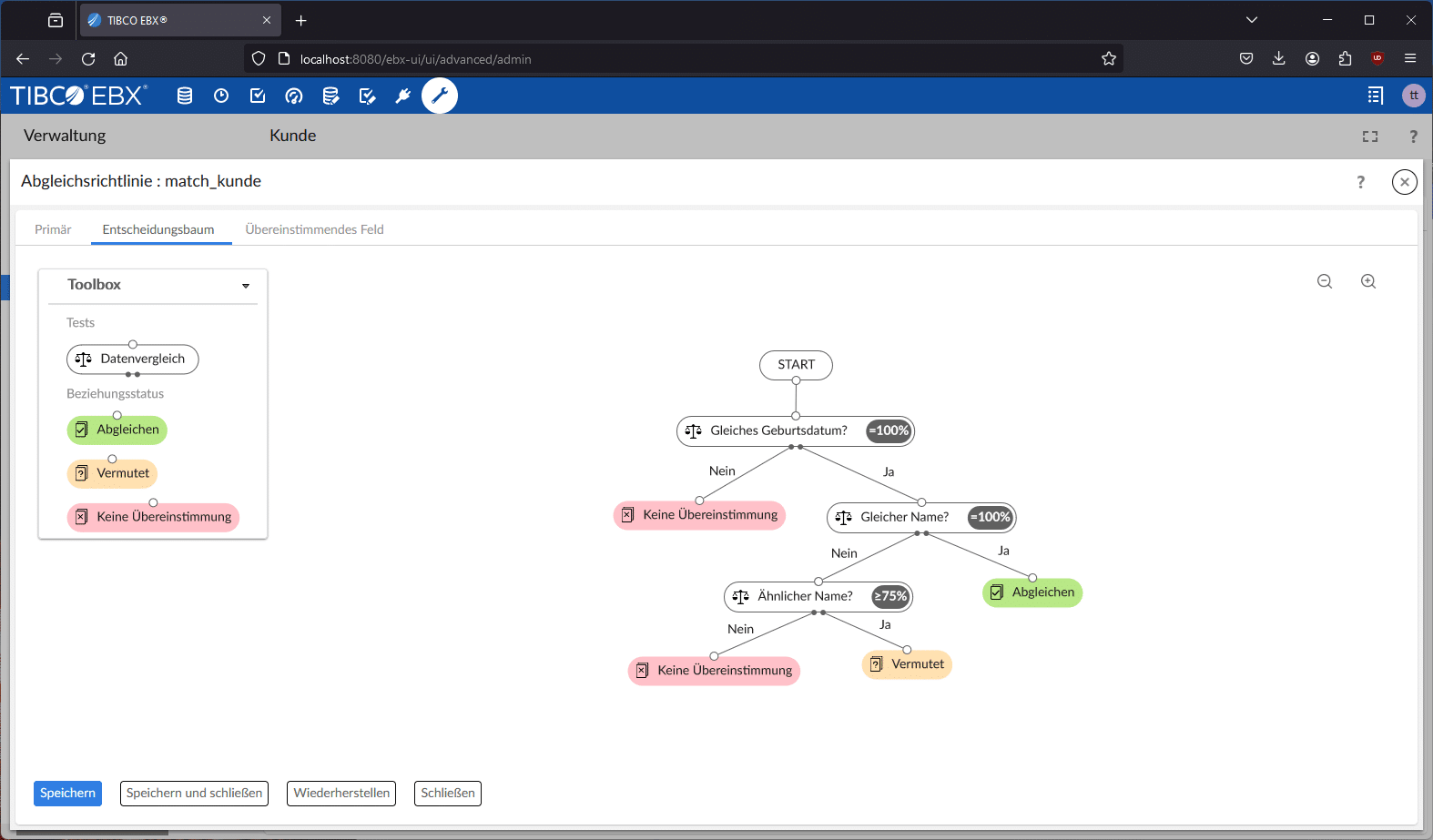Click the Speichern button
The image size is (1433, 840).
coord(67,793)
